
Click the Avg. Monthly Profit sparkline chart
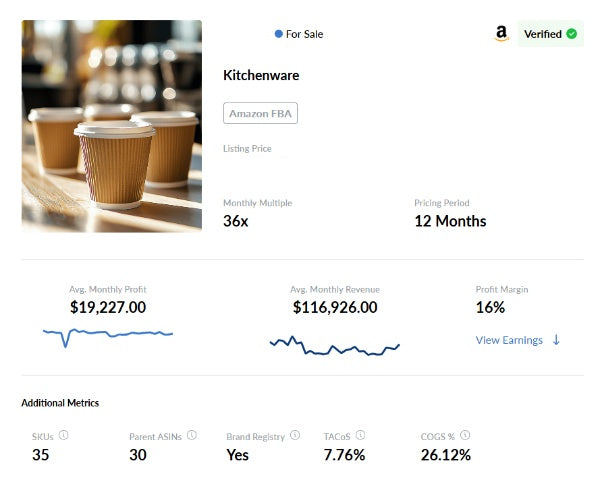click(108, 337)
